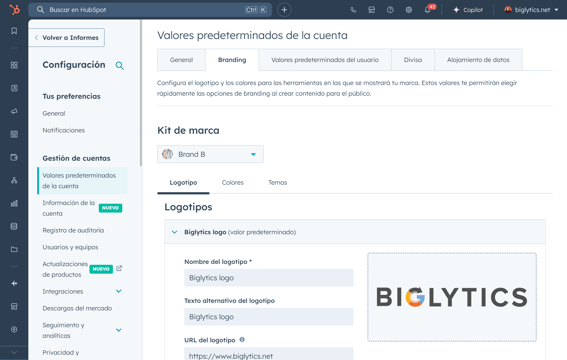
Task: Open the marketing megaphone icon in left rail
Action: coord(14,111)
